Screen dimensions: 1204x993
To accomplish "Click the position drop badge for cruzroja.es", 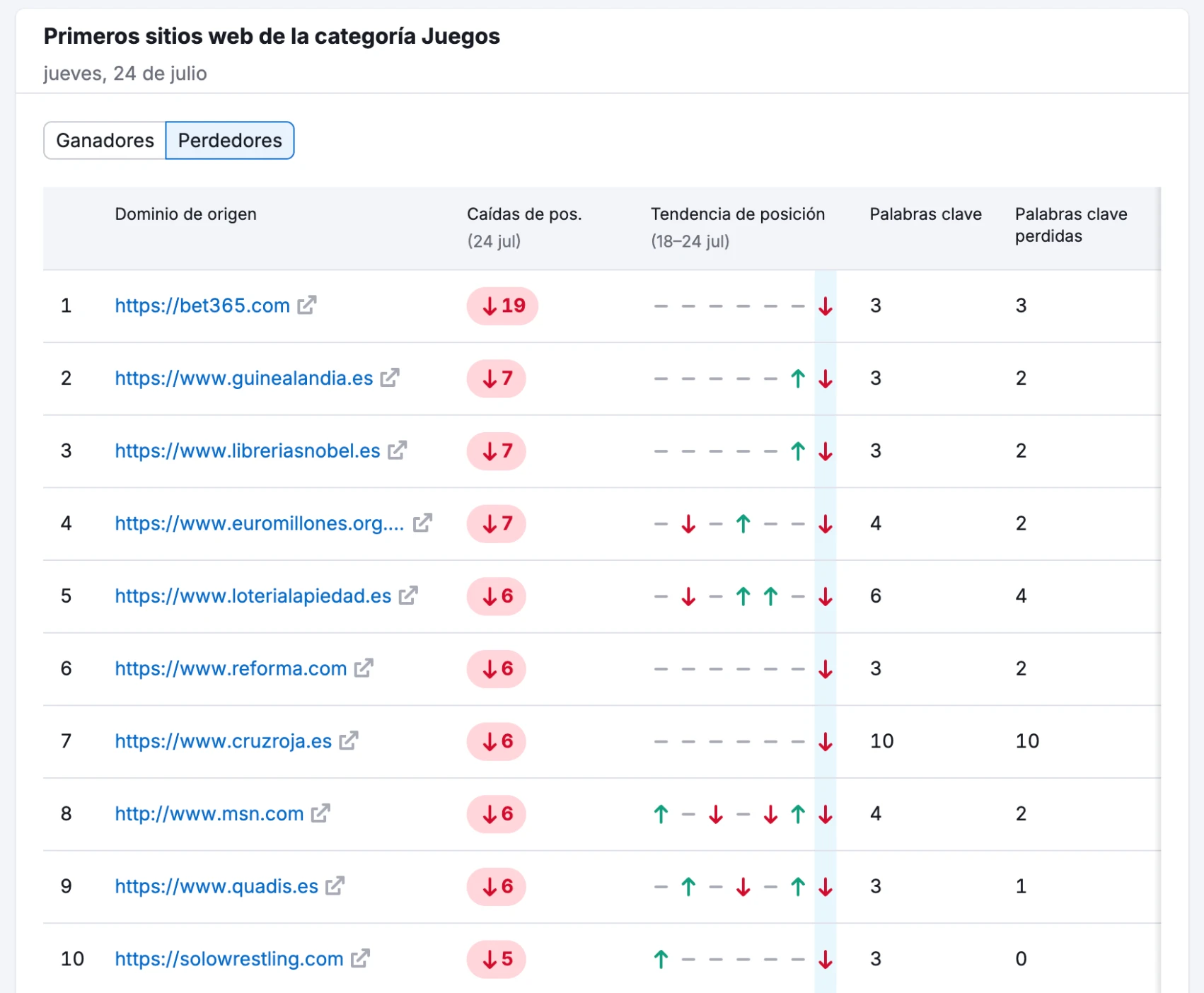I will point(496,742).
